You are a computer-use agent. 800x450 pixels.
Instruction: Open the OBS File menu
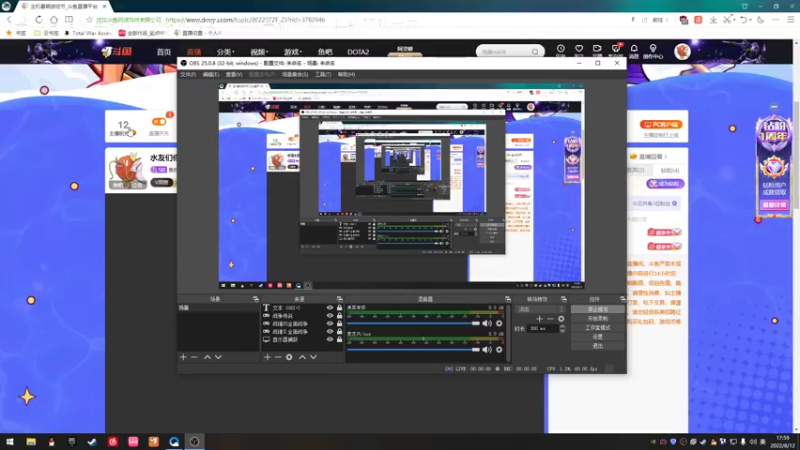(188, 74)
